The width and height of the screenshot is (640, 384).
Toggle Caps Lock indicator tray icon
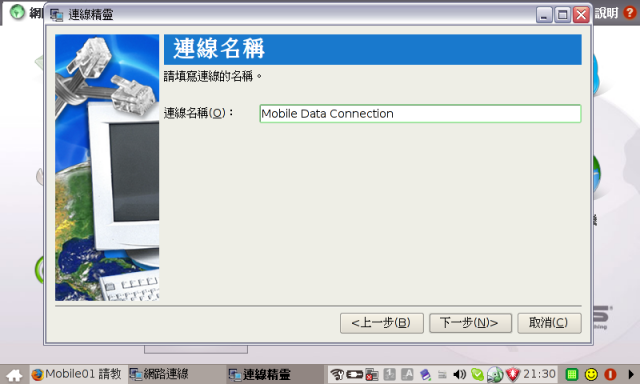click(x=407, y=374)
